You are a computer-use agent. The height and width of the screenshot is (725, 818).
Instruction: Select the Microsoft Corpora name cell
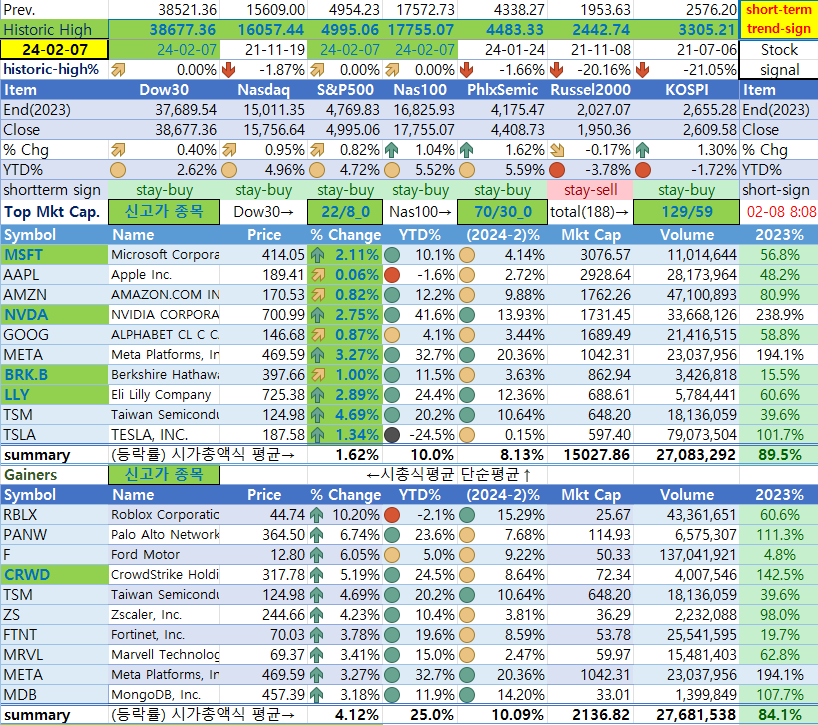164,255
